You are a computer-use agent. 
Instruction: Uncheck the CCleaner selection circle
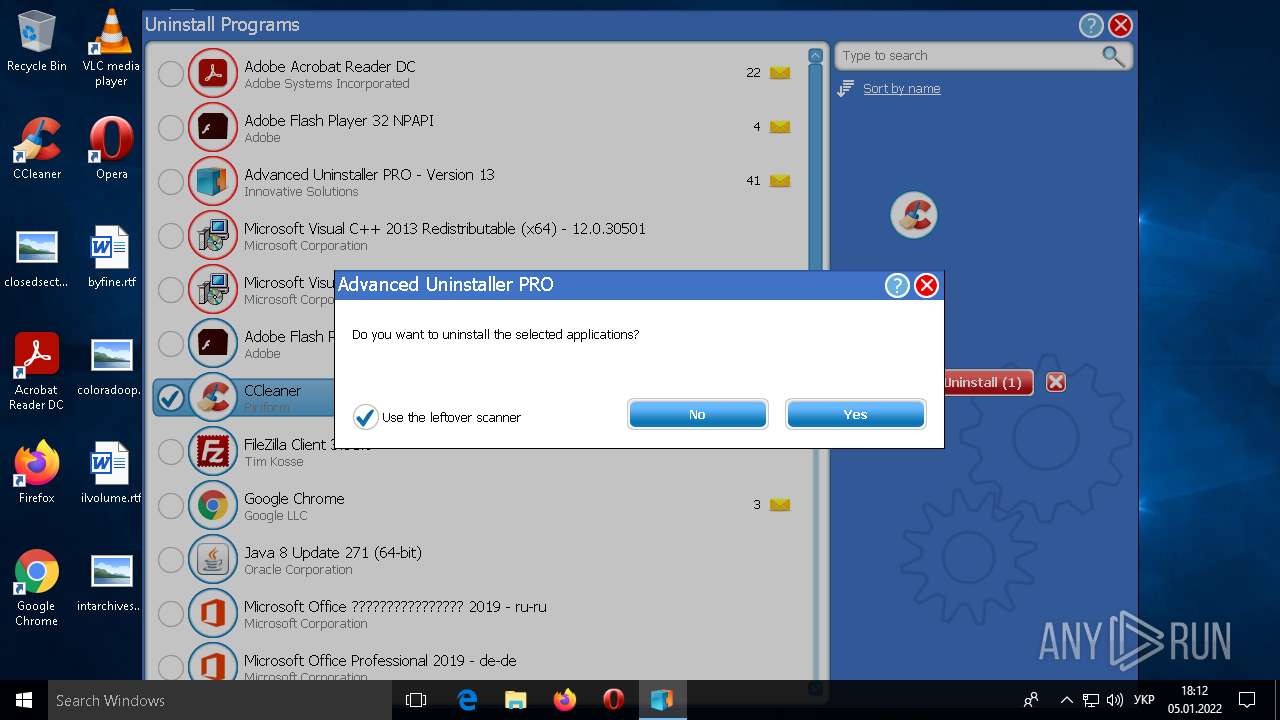(x=171, y=398)
